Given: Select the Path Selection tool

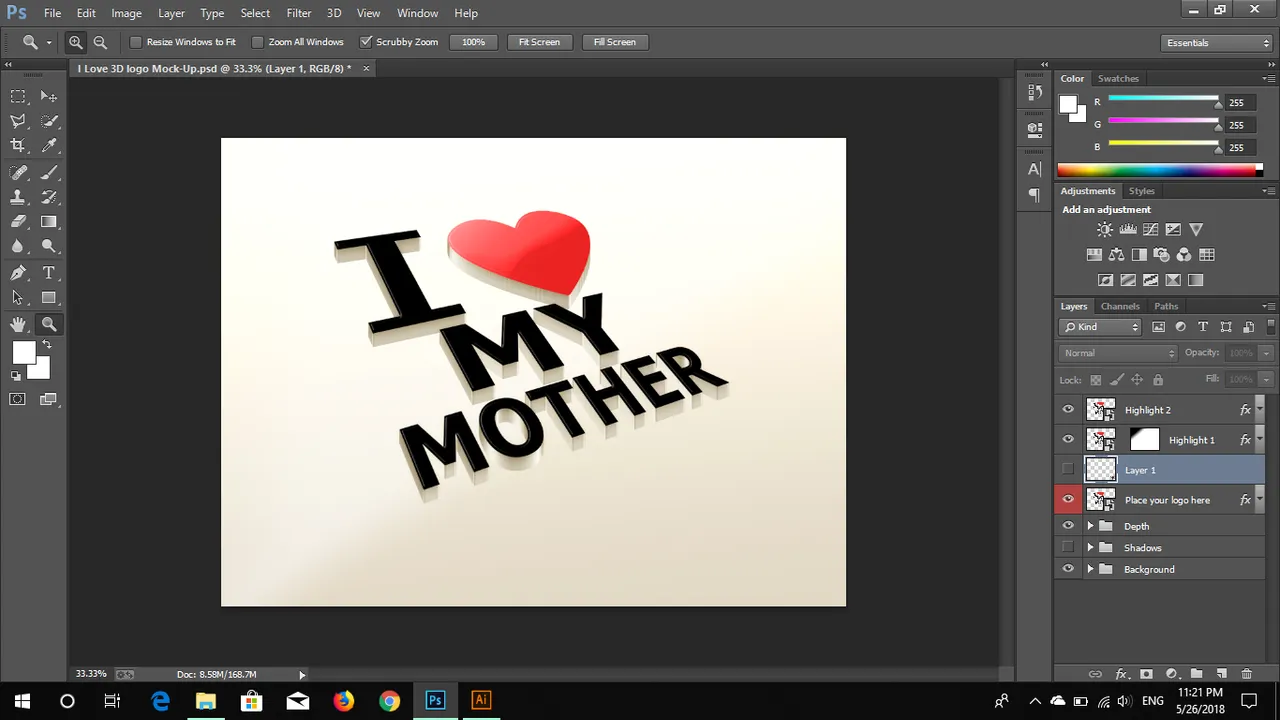Looking at the screenshot, I should [x=18, y=298].
